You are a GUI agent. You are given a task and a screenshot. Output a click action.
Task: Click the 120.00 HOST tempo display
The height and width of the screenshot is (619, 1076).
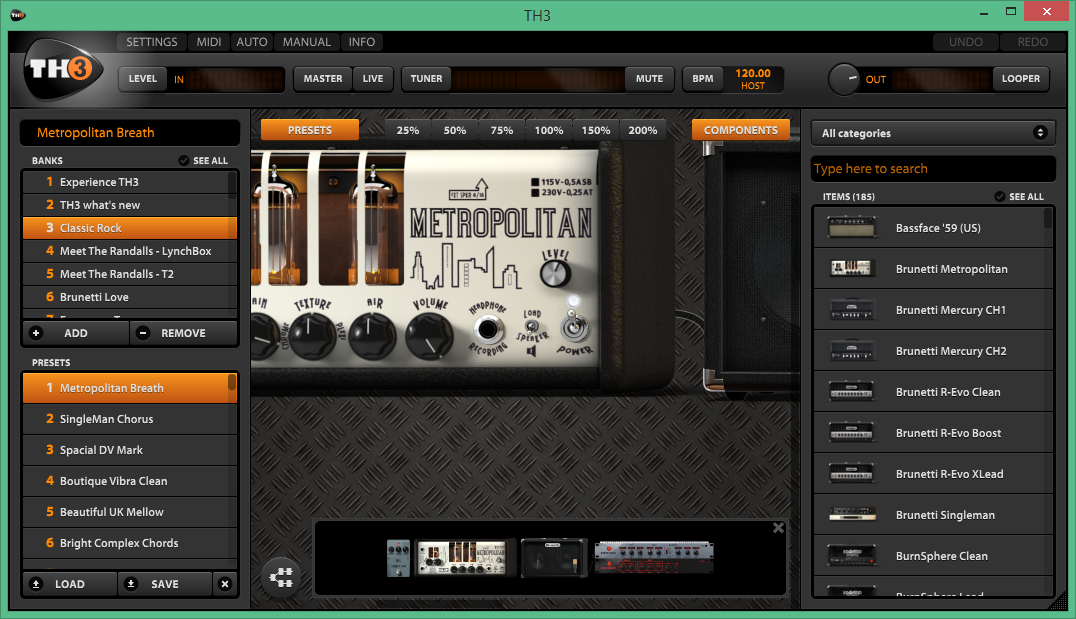point(753,79)
